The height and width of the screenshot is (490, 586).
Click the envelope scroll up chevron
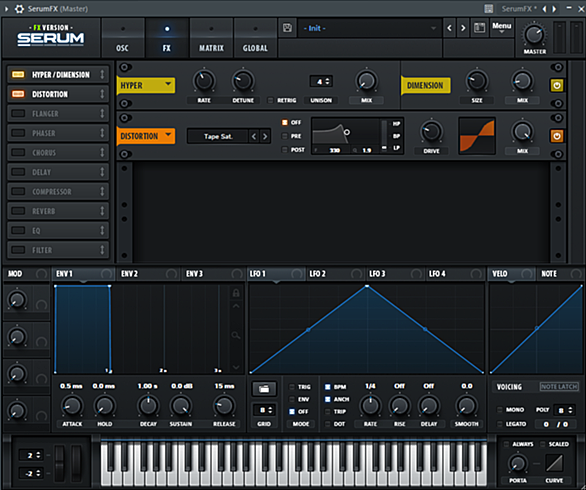tap(236, 306)
